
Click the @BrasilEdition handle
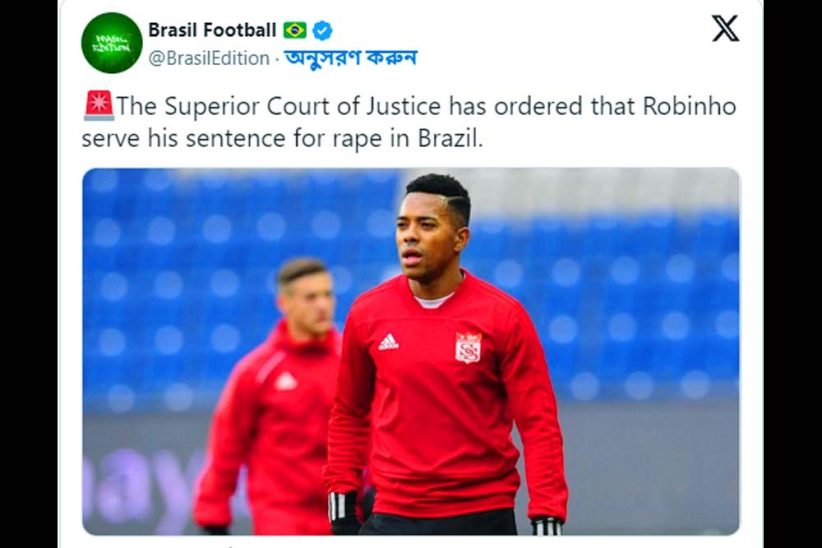[209, 58]
